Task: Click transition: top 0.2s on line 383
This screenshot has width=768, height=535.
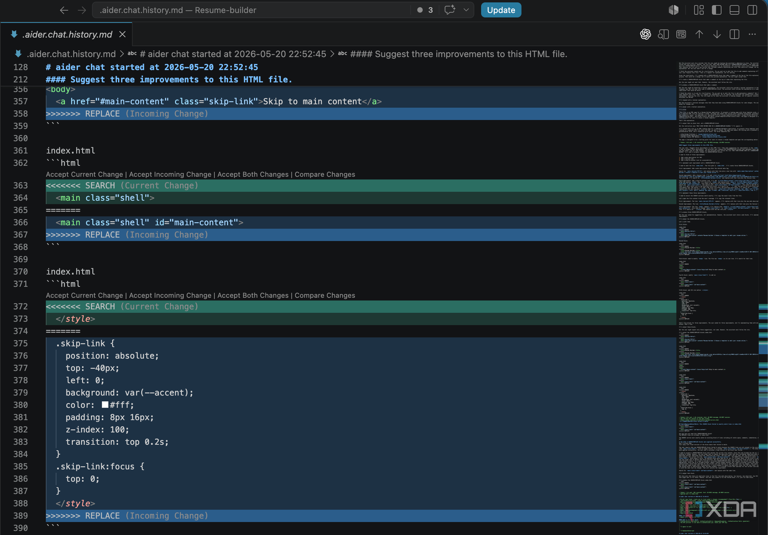Action: point(117,442)
